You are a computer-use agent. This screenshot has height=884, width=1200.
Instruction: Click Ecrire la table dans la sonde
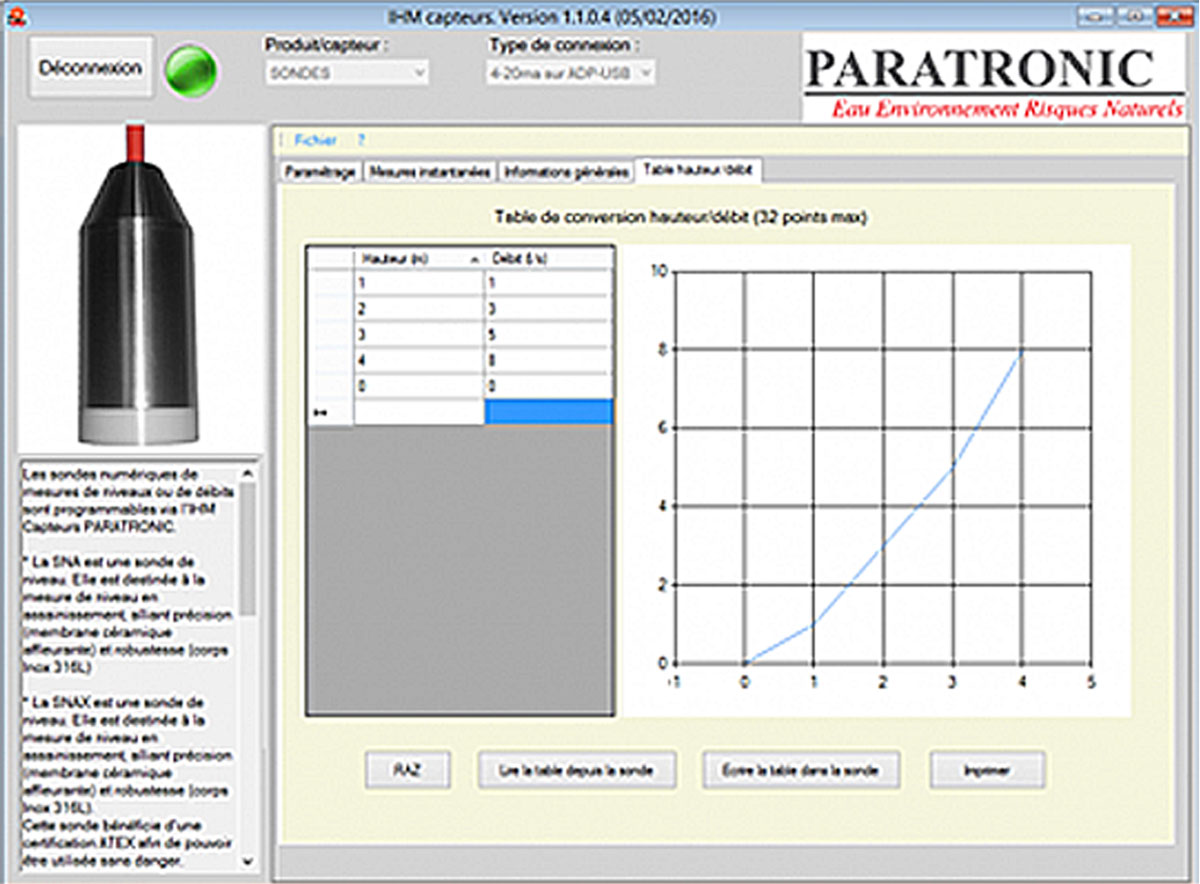click(802, 771)
